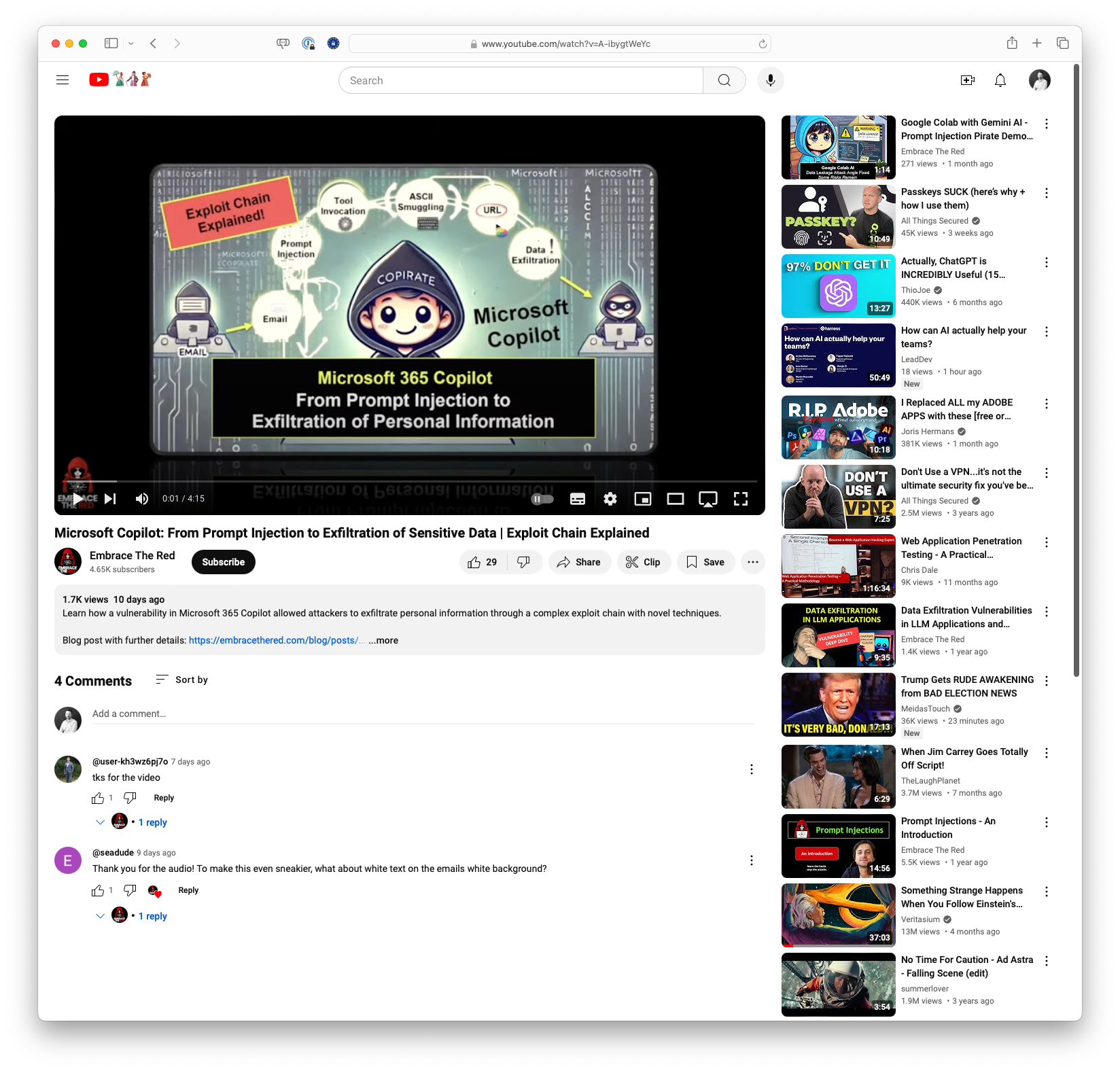Click the Create video icon
1120x1071 pixels.
pyautogui.click(x=967, y=80)
